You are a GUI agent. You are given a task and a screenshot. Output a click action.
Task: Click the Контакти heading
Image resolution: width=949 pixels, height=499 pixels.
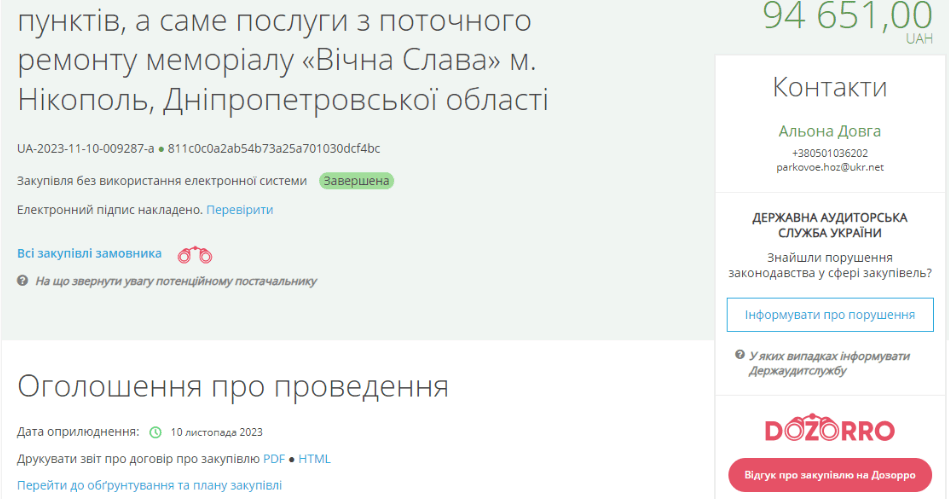[830, 88]
